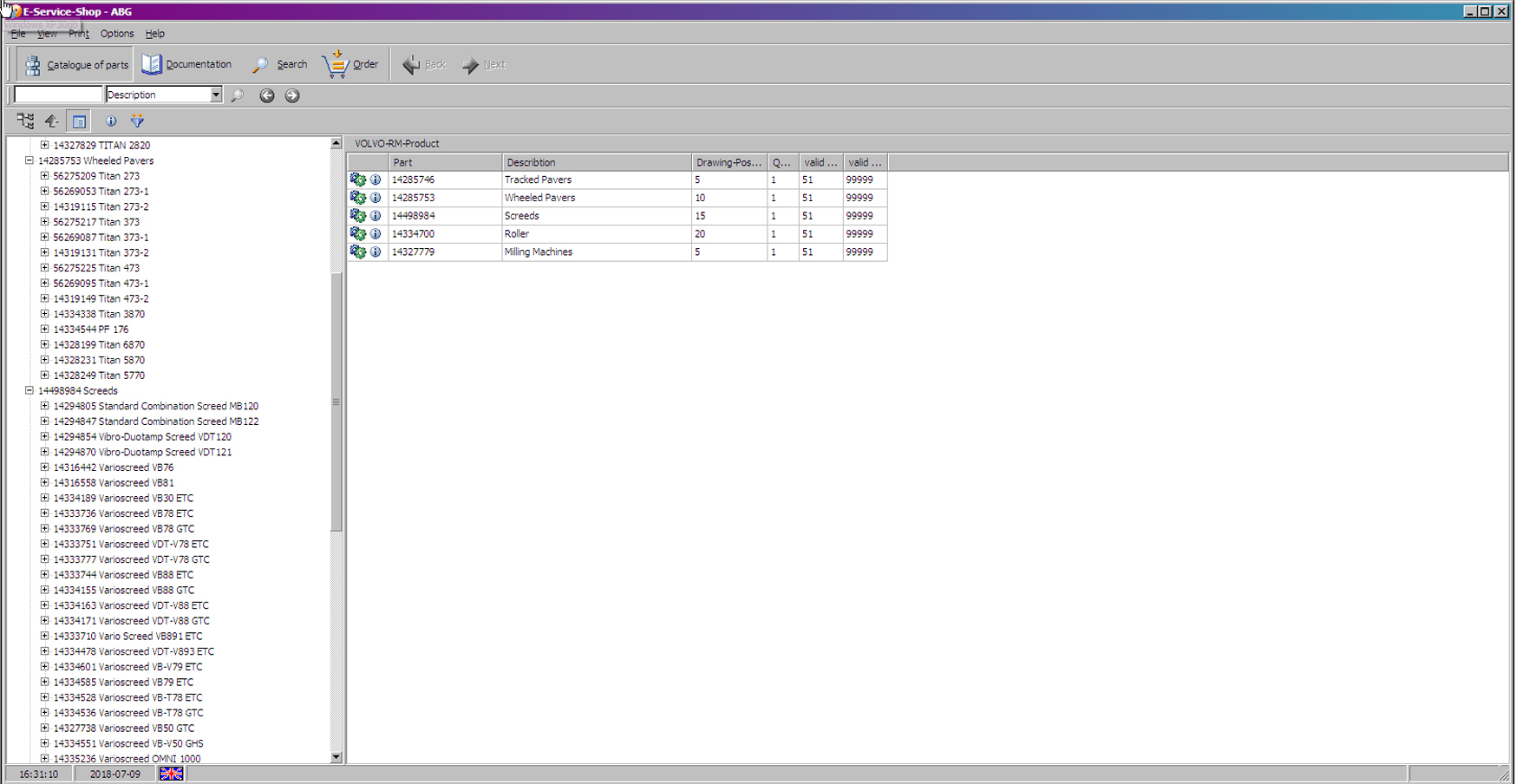Image resolution: width=1516 pixels, height=784 pixels.
Task: Click the Search toolbar button
Action: point(280,64)
